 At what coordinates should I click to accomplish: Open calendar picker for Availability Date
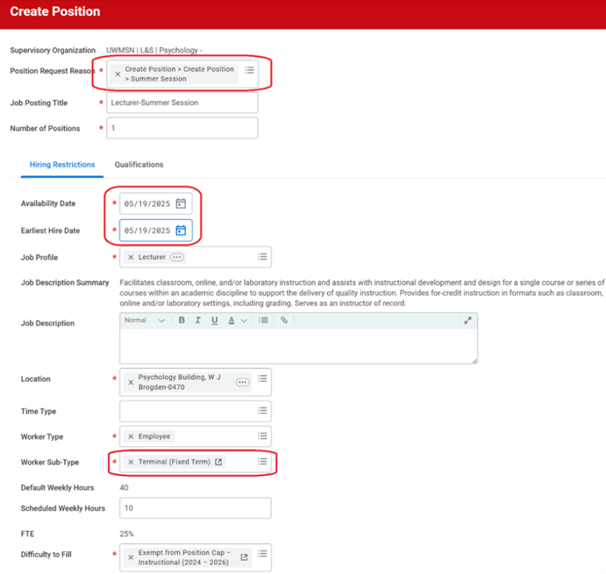click(x=181, y=204)
